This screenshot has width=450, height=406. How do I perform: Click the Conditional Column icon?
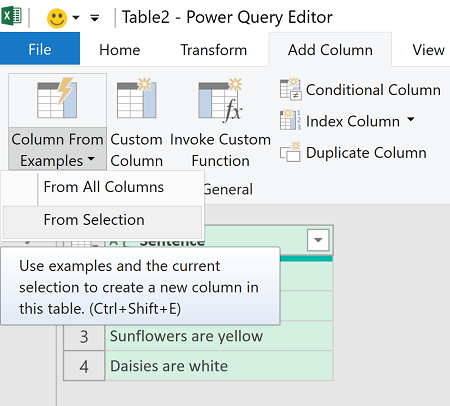[291, 89]
